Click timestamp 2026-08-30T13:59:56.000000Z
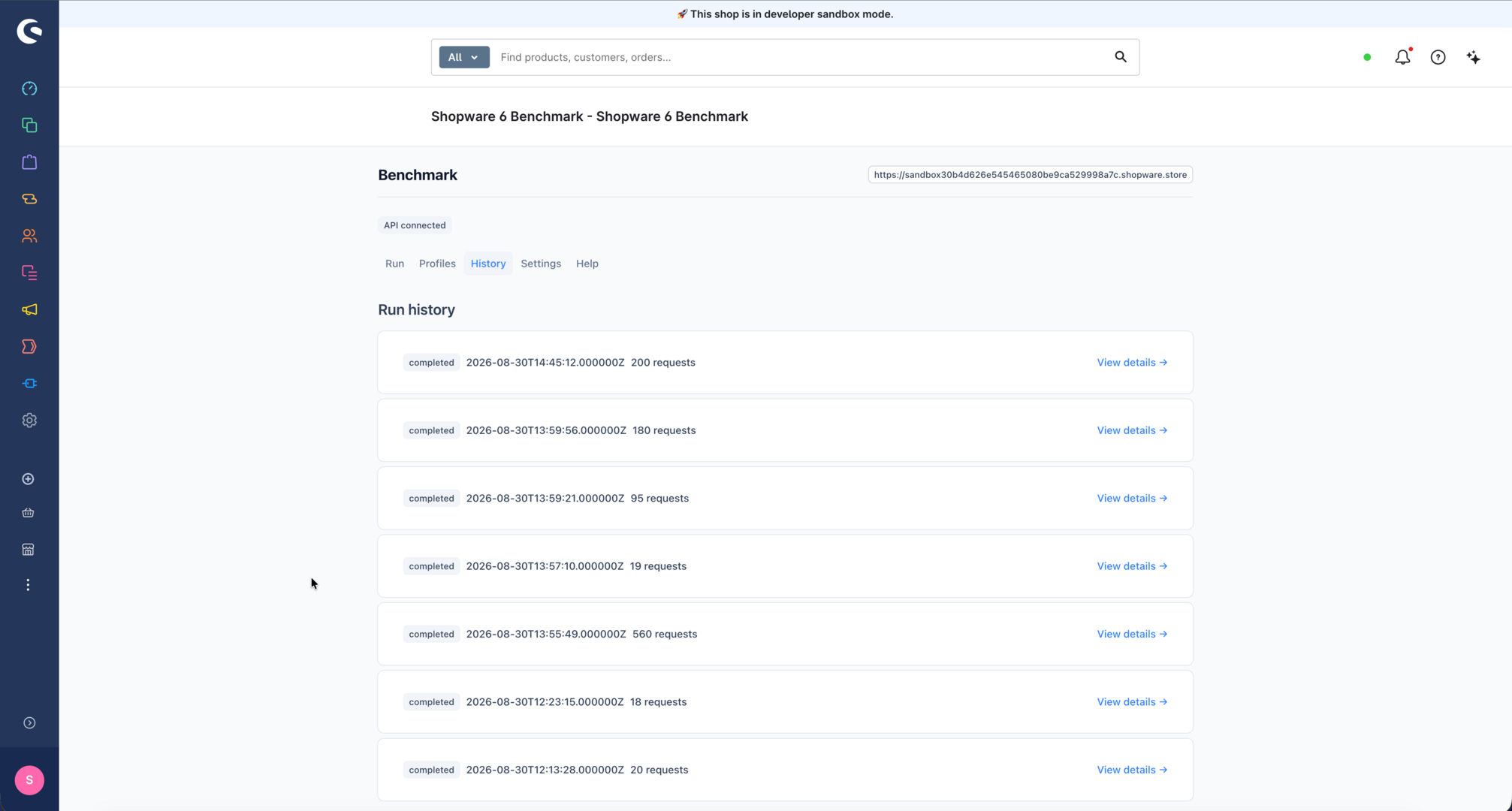The height and width of the screenshot is (811, 1512). pos(546,430)
